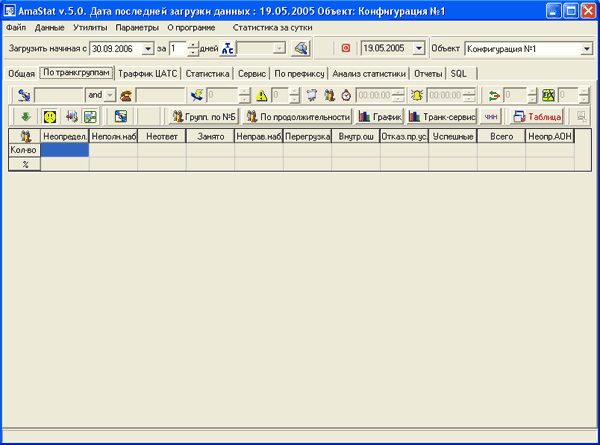Click the yellow smiley face icon
The image size is (600, 445).
coord(49,117)
